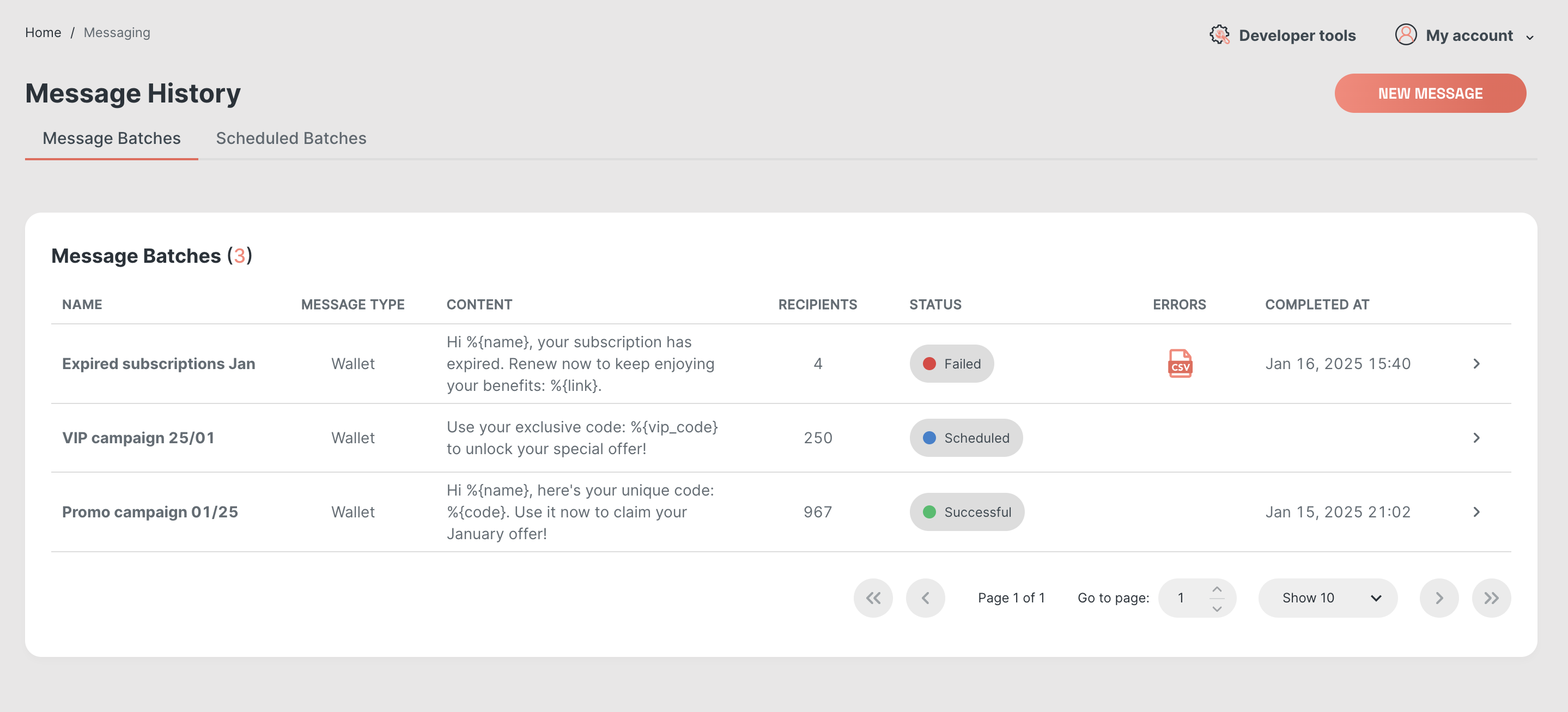Open VIP campaign 25/01 row chevron

[1476, 438]
